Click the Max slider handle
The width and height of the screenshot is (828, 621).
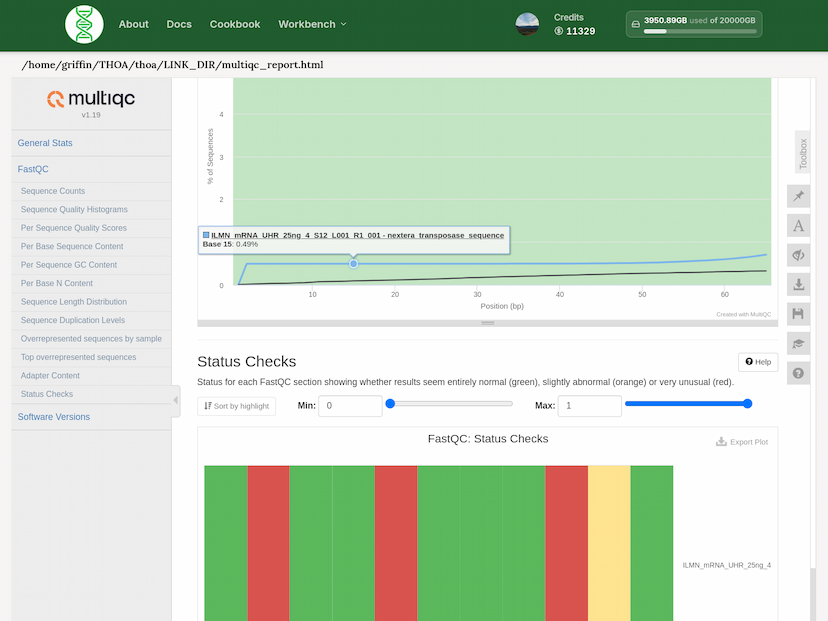click(746, 403)
